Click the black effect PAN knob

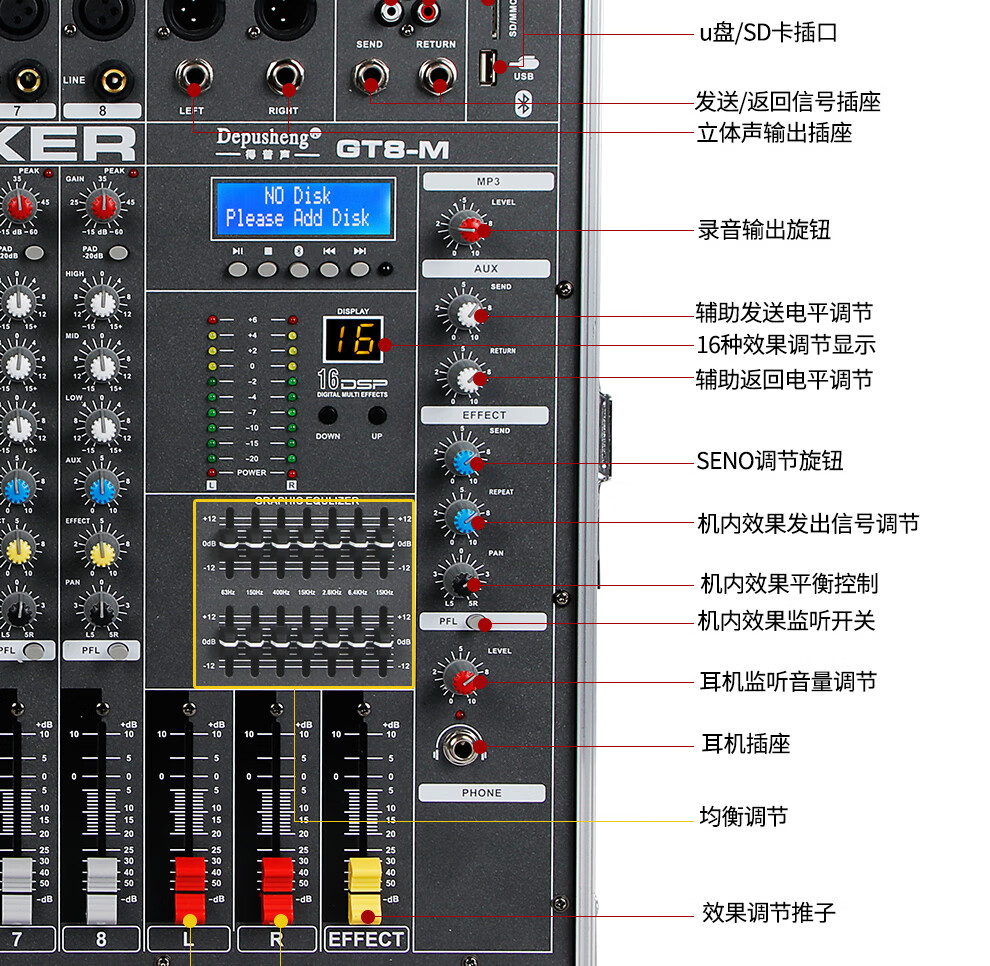[461, 582]
